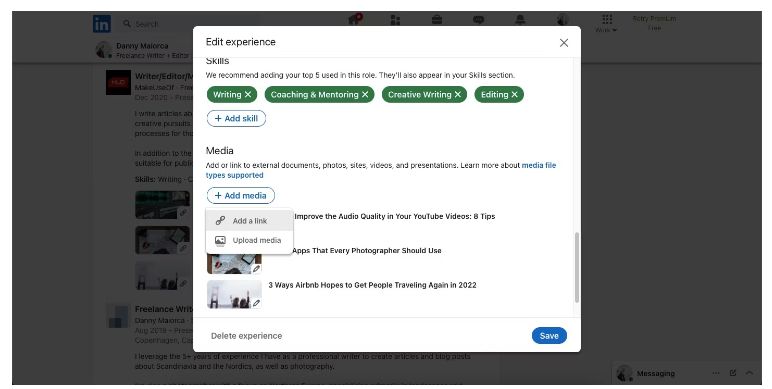Click the Danny Maiorca name text

coord(142,46)
